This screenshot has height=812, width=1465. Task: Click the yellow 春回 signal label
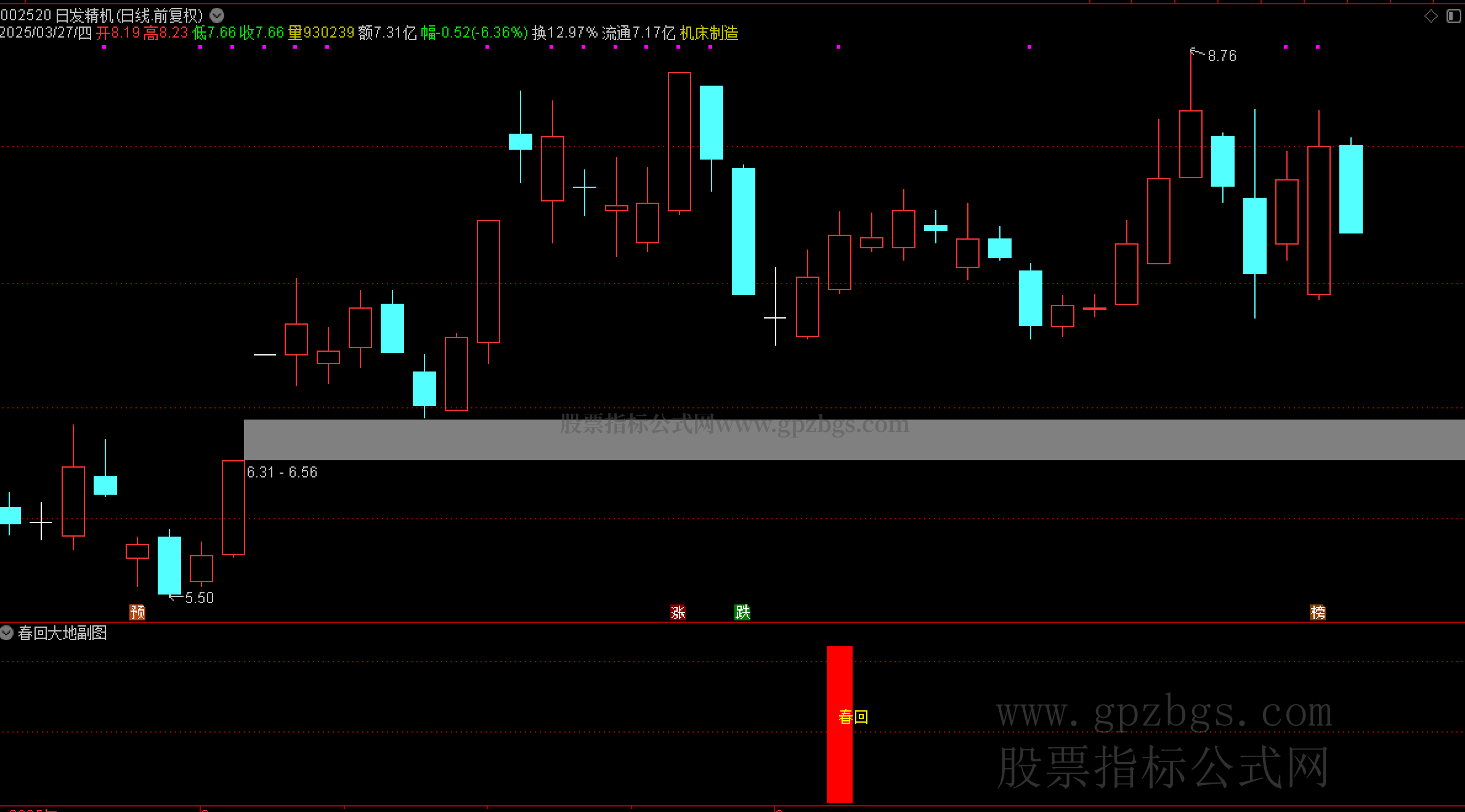click(853, 717)
